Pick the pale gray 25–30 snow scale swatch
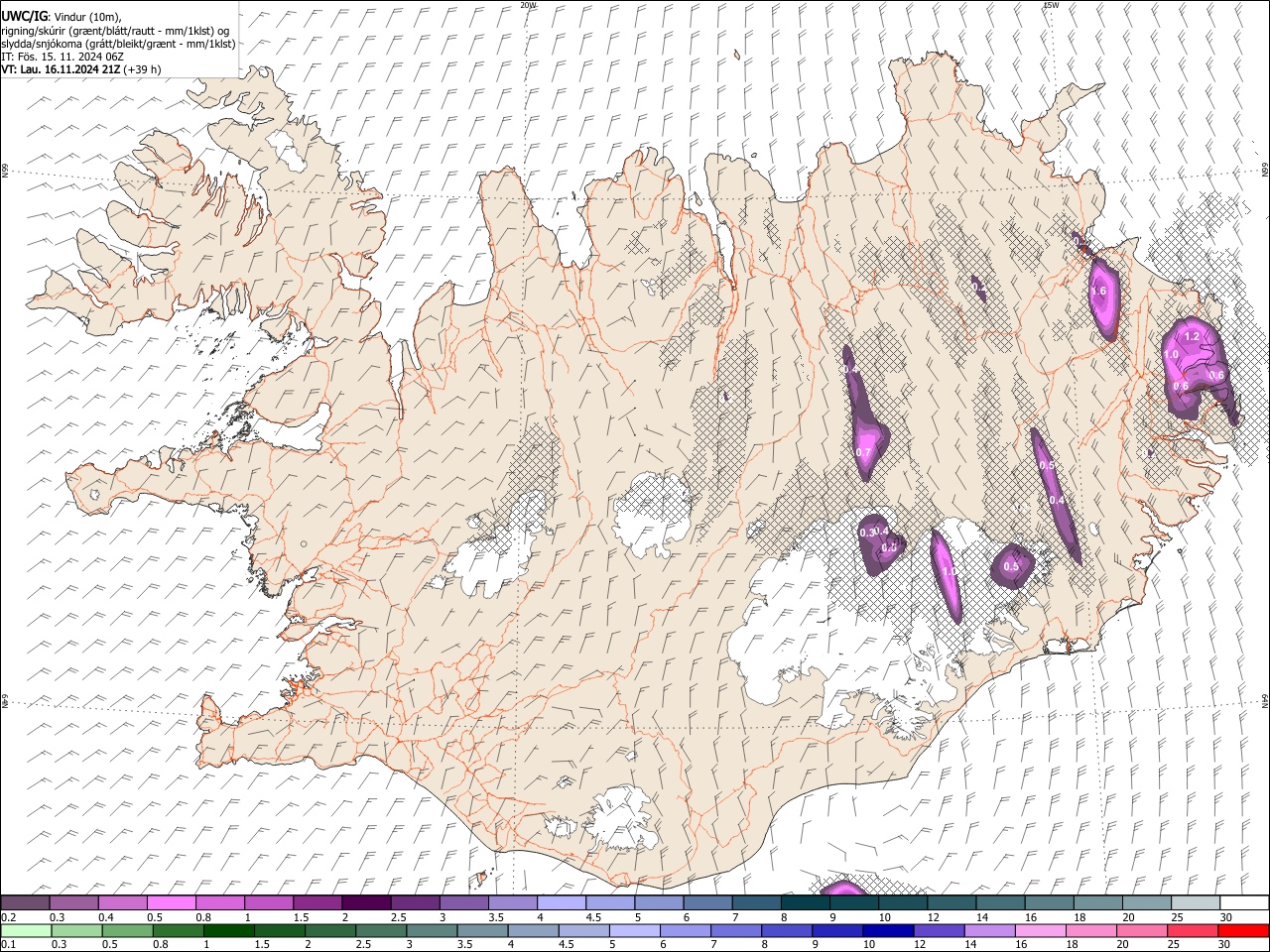This screenshot has width=1270, height=952. pos(1195,902)
